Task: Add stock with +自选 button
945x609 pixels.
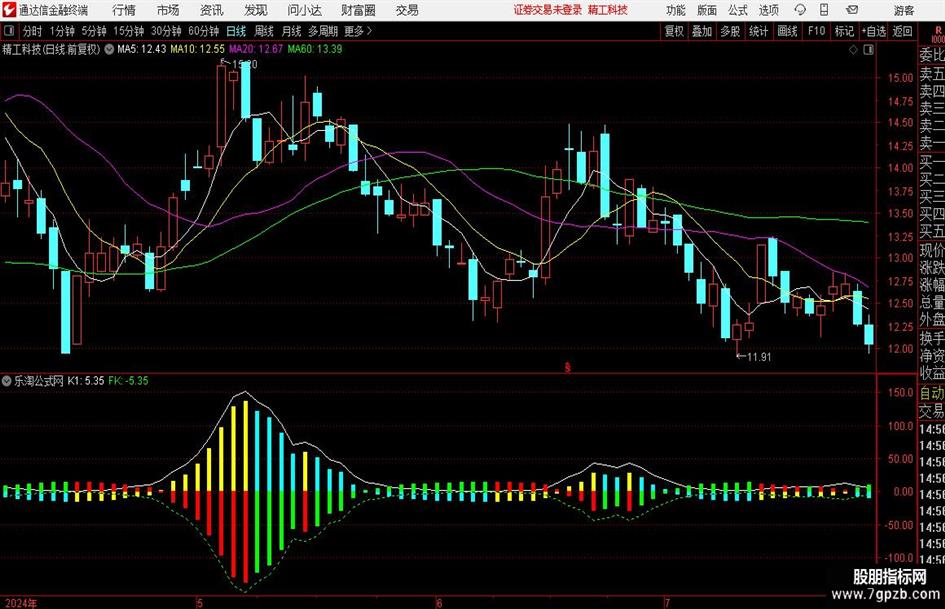Action: [x=873, y=31]
